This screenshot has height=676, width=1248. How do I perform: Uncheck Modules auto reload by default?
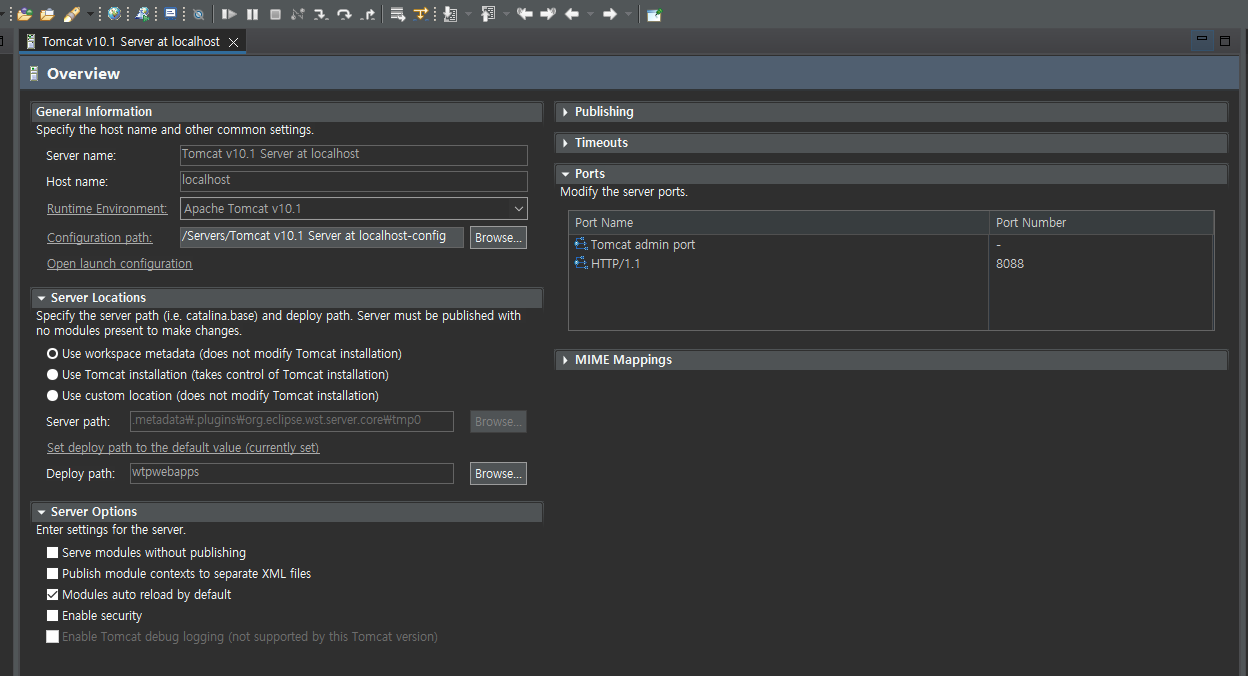[x=53, y=595]
